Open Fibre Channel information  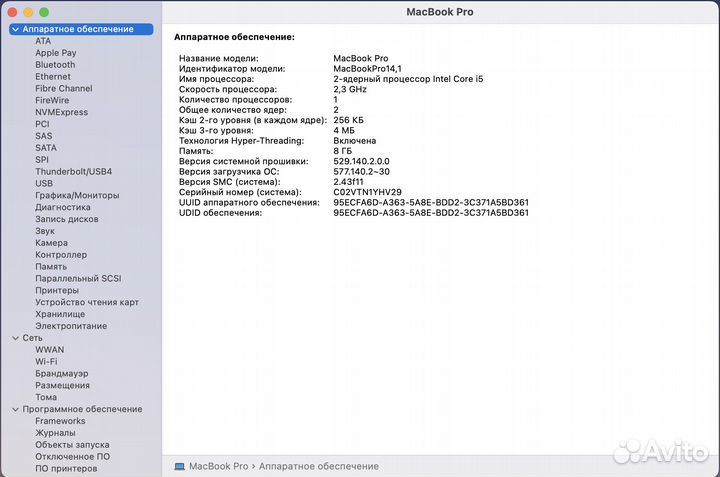point(64,89)
